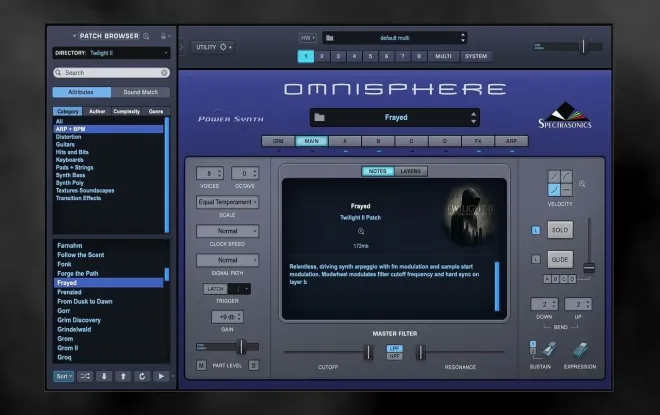Screen dimensions: 660x415
Task: Toggle the Glide button
Action: (560, 260)
